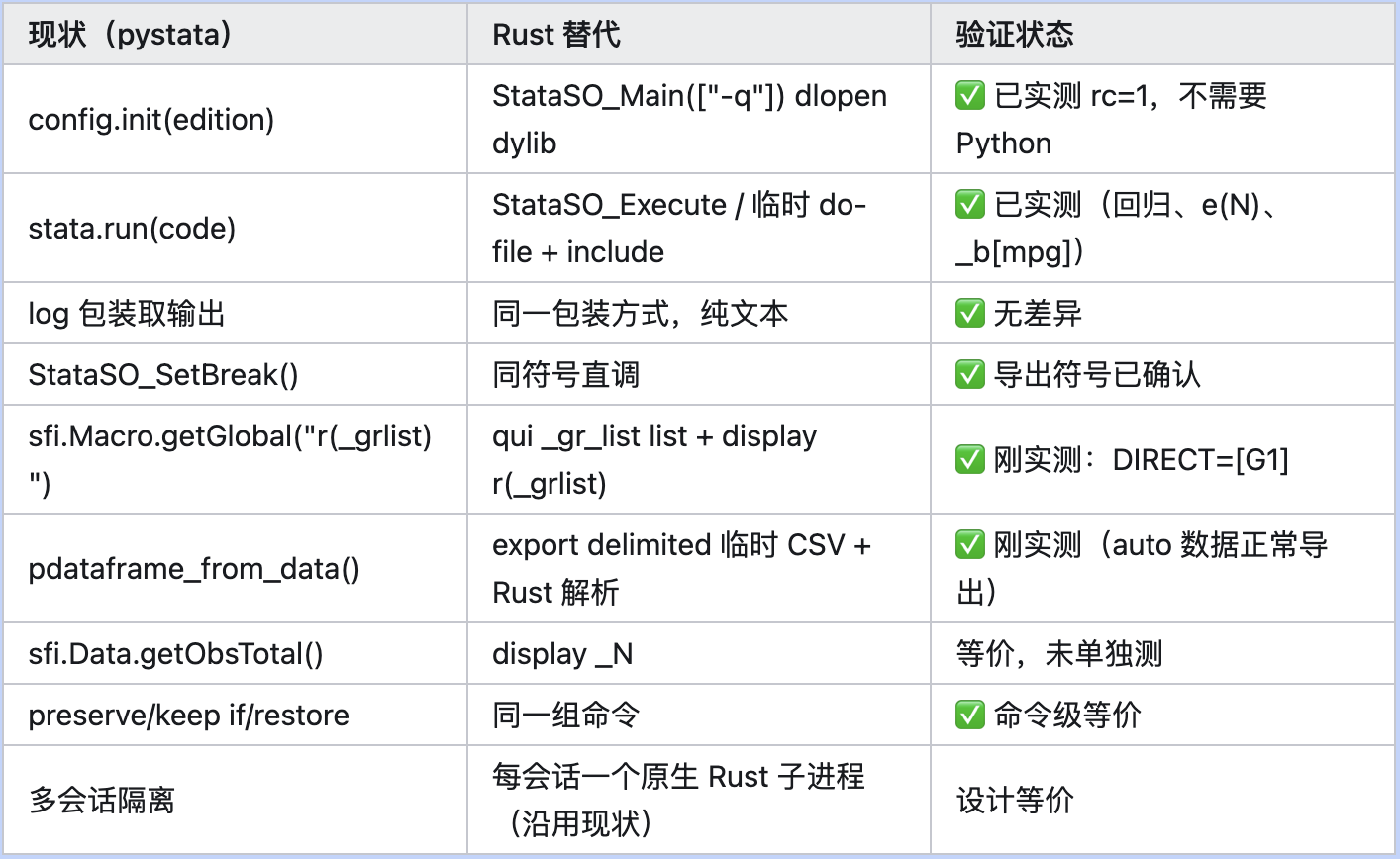Click the sfi.Data.getObsTotal() cell
Screen dimensions: 1400x859
236,654
